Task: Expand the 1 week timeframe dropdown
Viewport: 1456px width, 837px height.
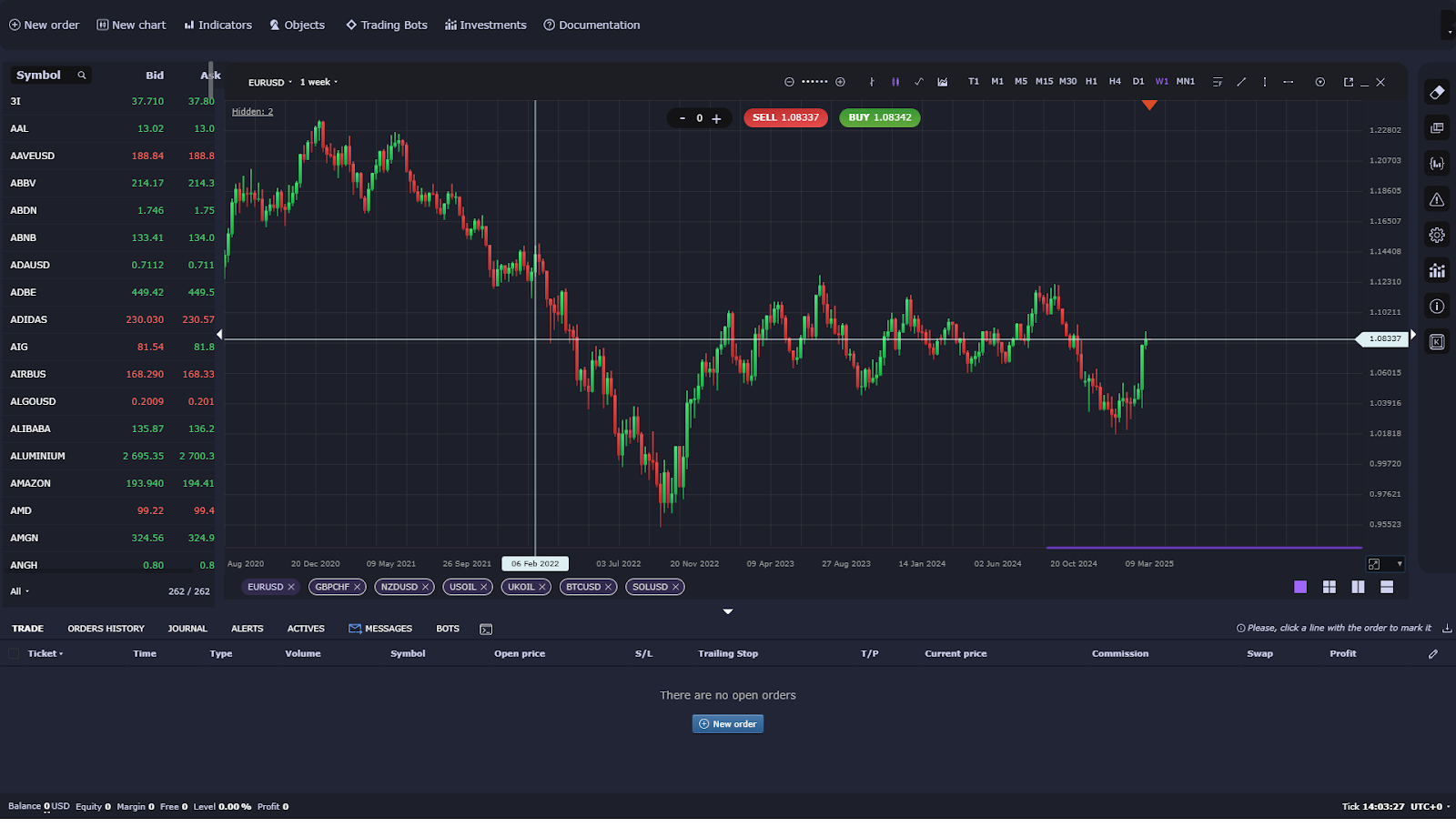Action: 318,83
